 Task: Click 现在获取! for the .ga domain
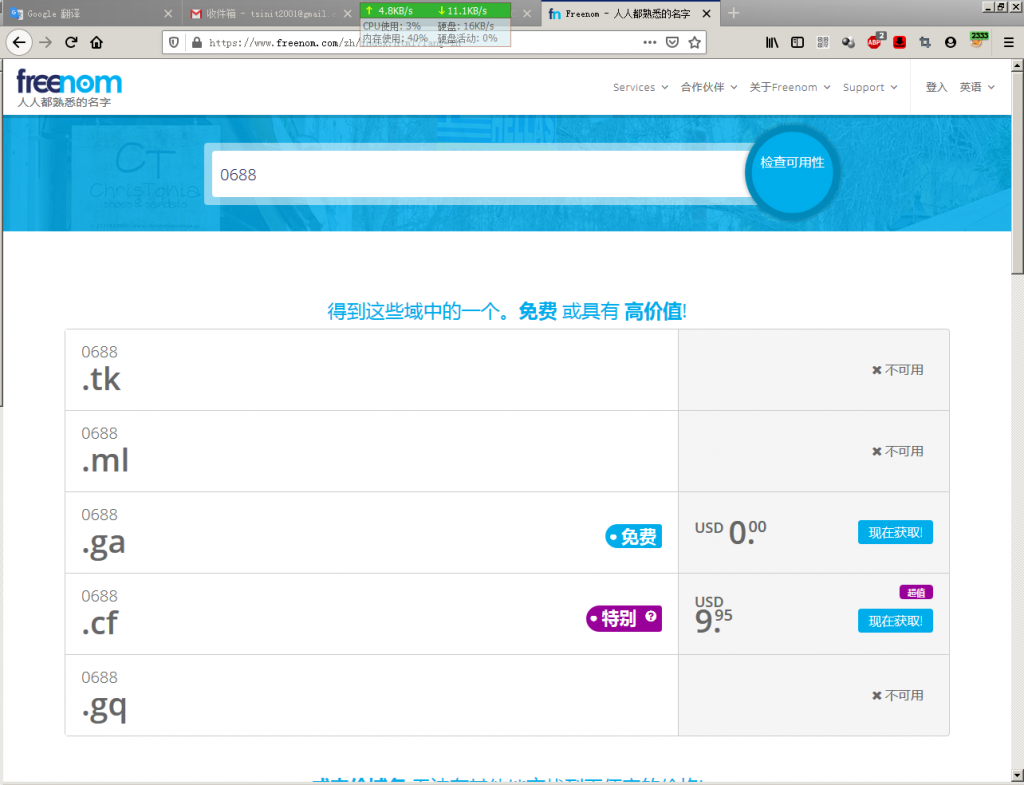point(895,532)
